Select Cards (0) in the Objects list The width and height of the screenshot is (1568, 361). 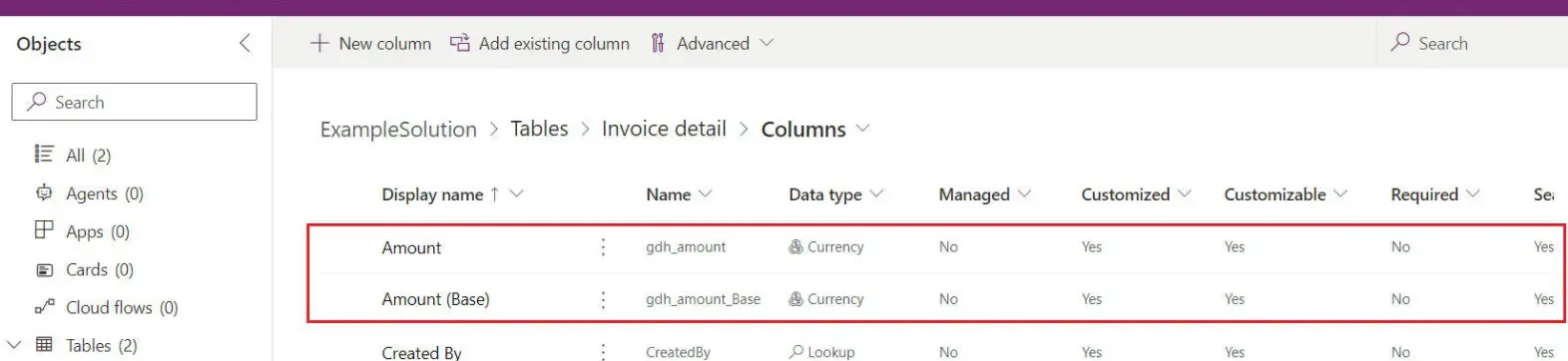click(100, 269)
